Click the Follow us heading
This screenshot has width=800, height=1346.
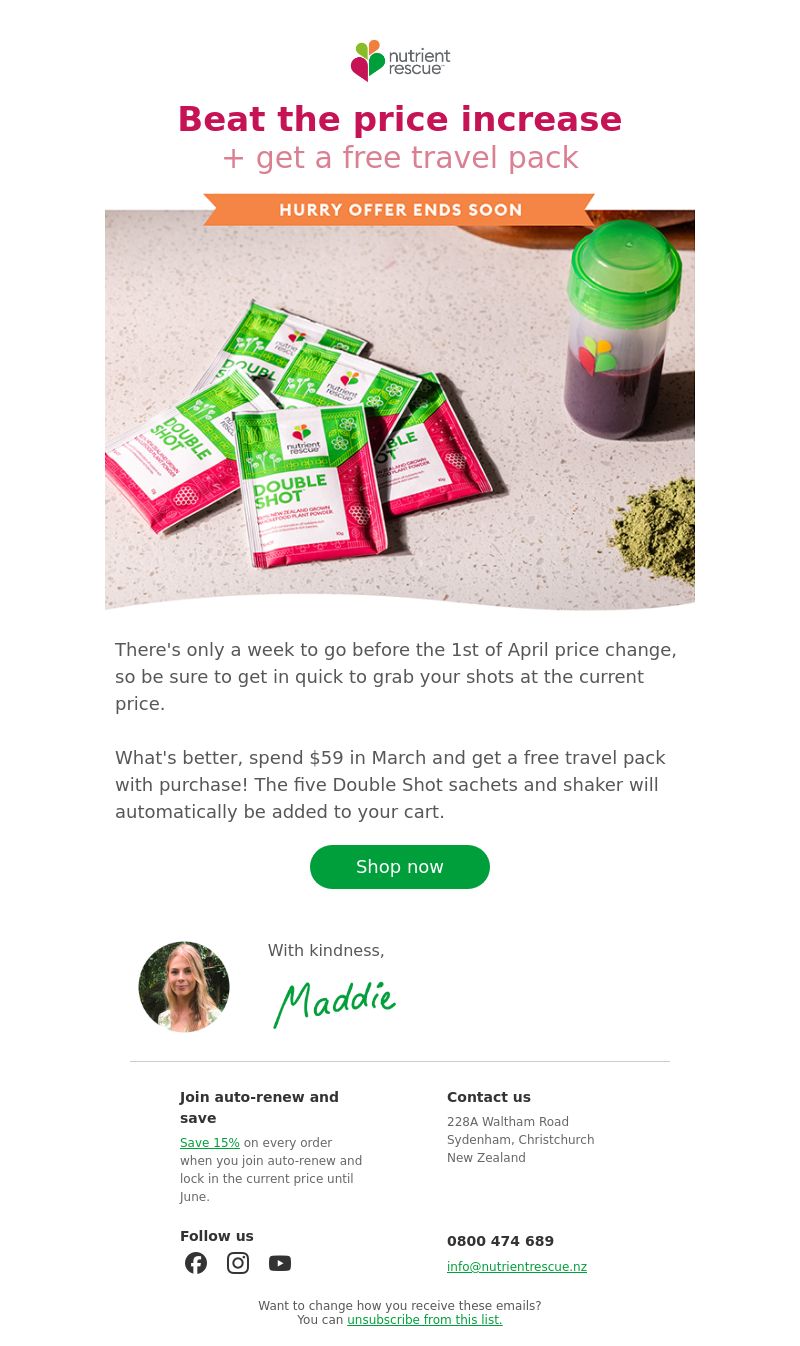217,1236
